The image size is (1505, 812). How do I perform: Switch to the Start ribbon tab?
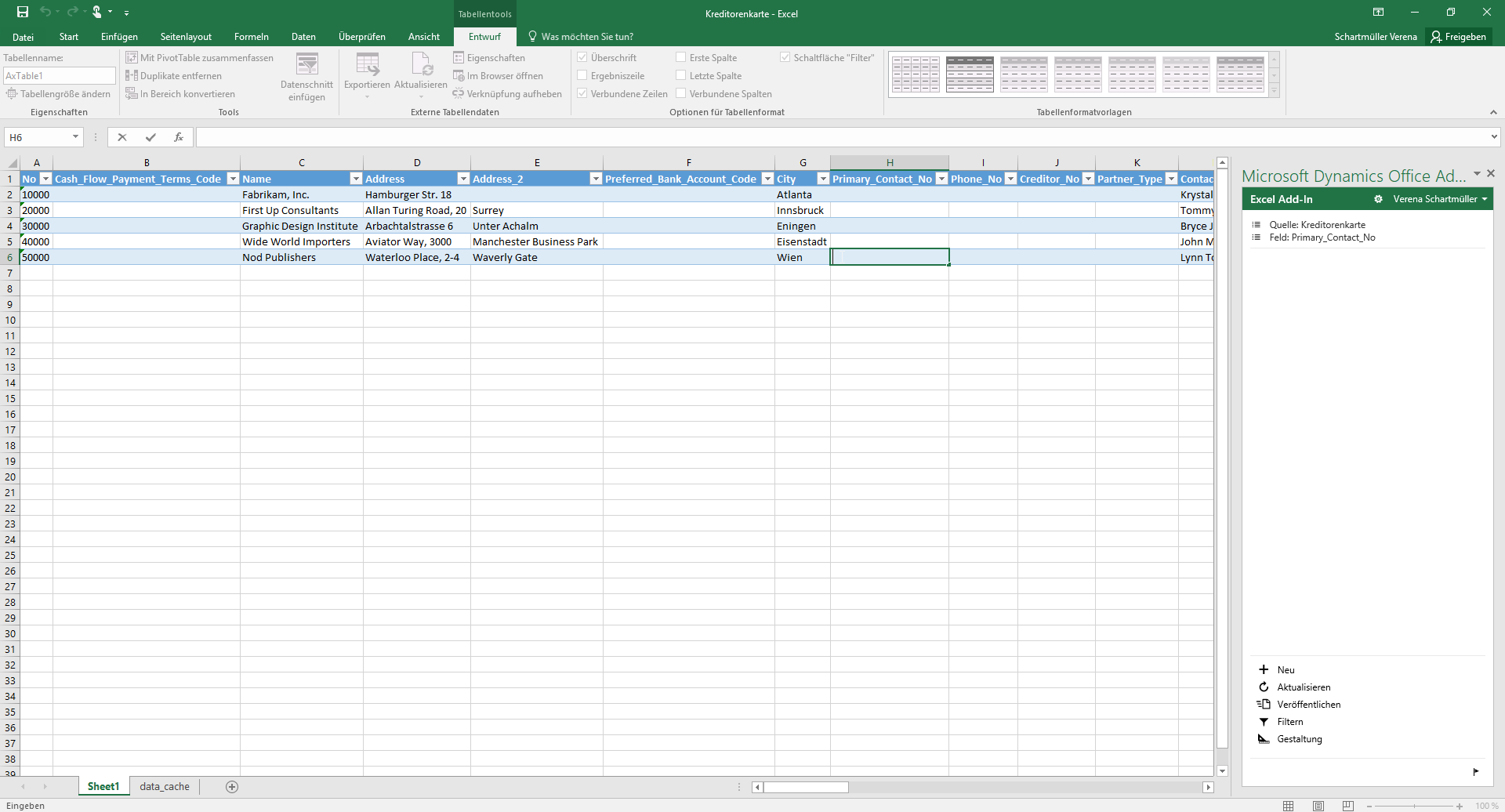point(69,37)
